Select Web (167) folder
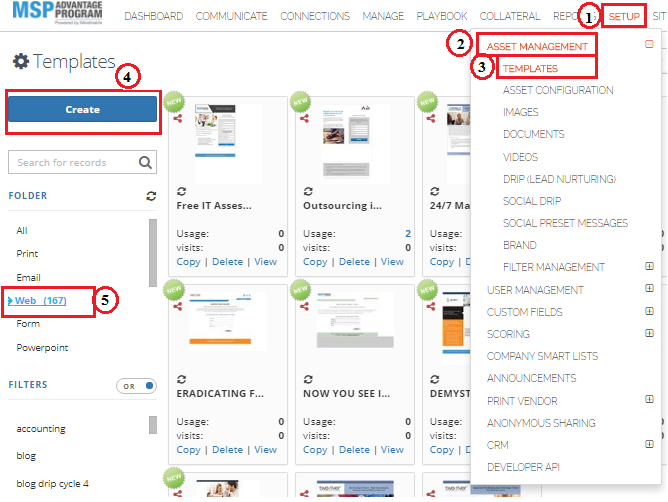Screen dimensions: 668x502 coord(40,301)
